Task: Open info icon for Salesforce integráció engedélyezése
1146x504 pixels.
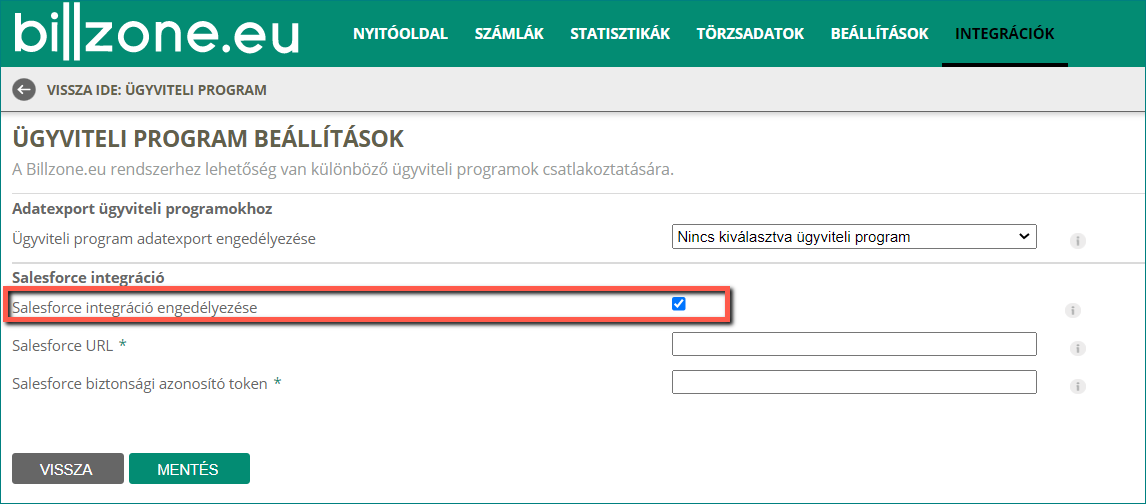Action: tap(1072, 310)
